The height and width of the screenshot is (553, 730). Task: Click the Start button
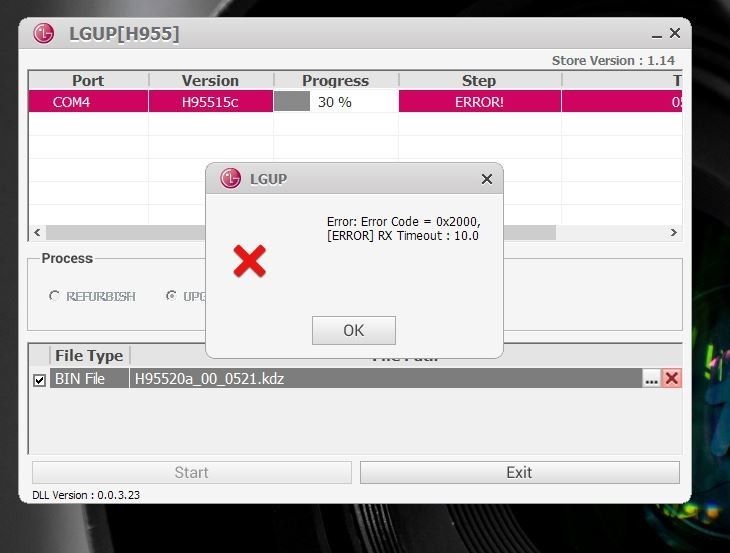(x=192, y=472)
